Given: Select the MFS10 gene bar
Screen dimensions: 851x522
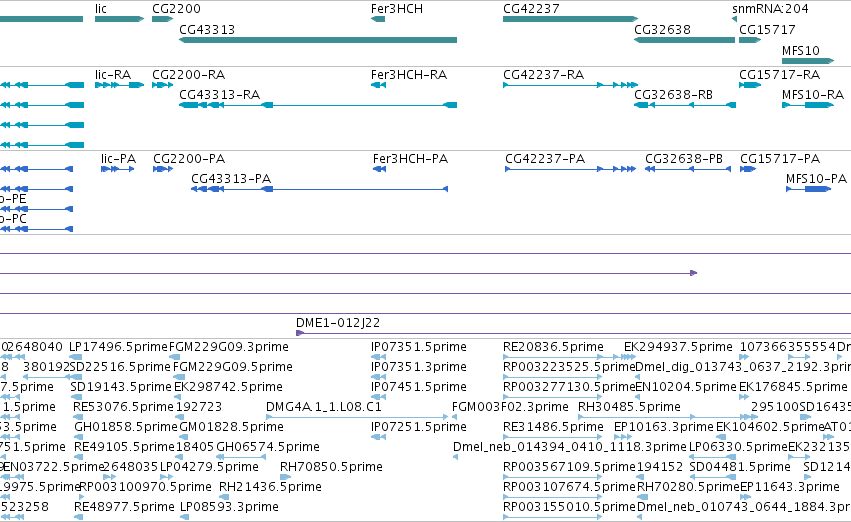Looking at the screenshot, I should [x=808, y=61].
